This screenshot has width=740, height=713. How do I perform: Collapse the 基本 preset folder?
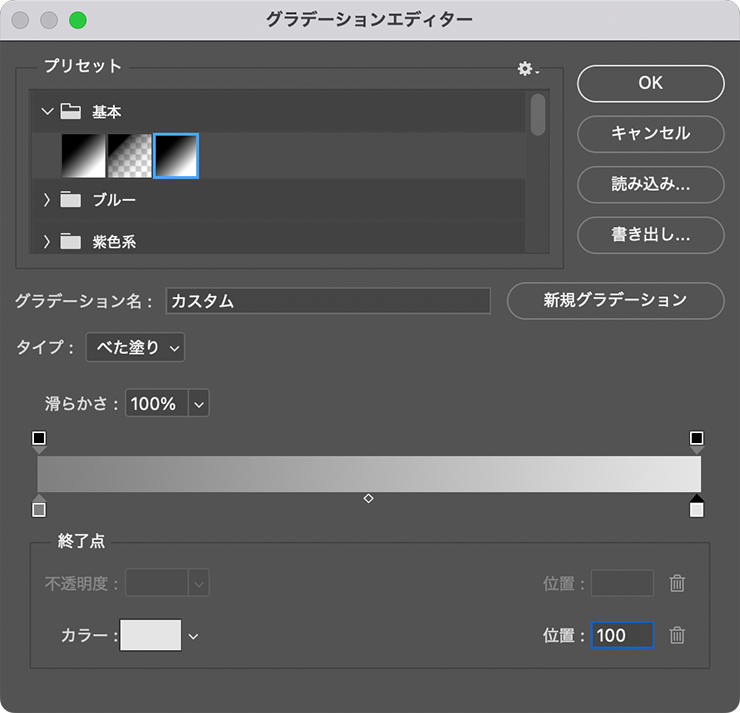46,112
